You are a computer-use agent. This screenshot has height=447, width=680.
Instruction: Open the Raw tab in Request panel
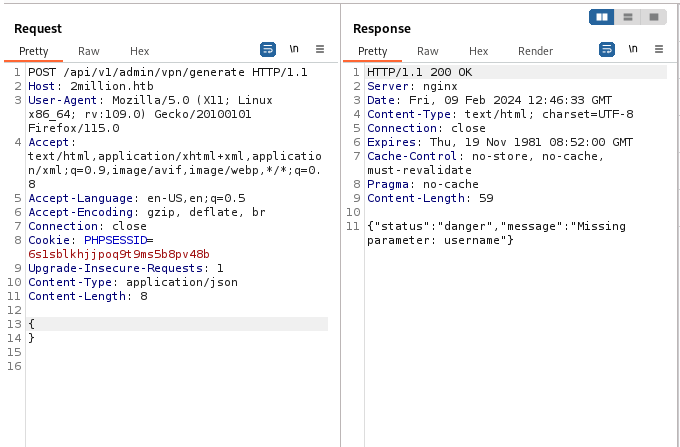click(x=89, y=51)
